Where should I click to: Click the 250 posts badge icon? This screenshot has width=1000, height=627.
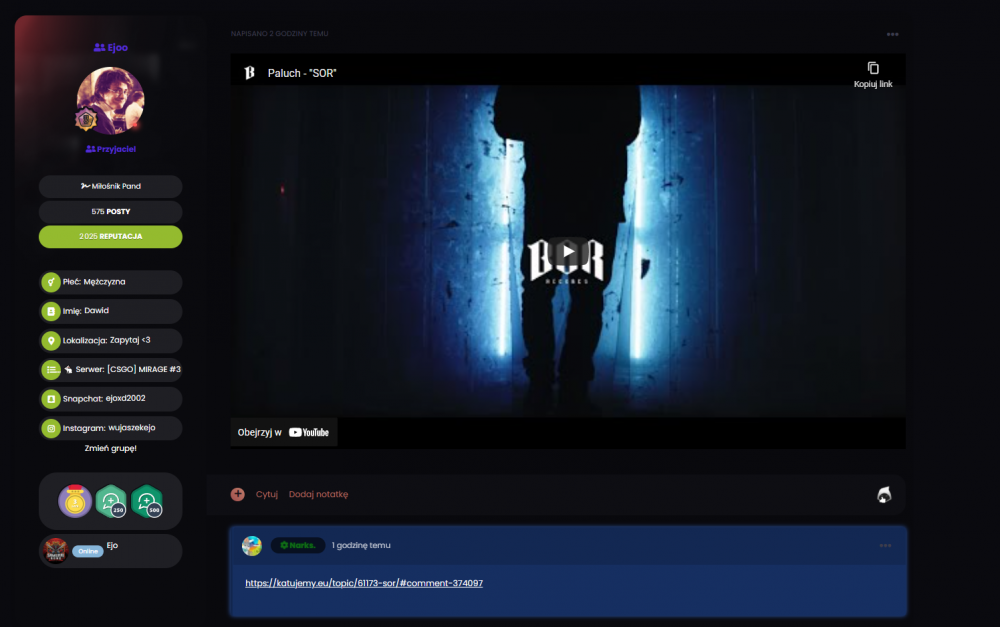point(111,501)
